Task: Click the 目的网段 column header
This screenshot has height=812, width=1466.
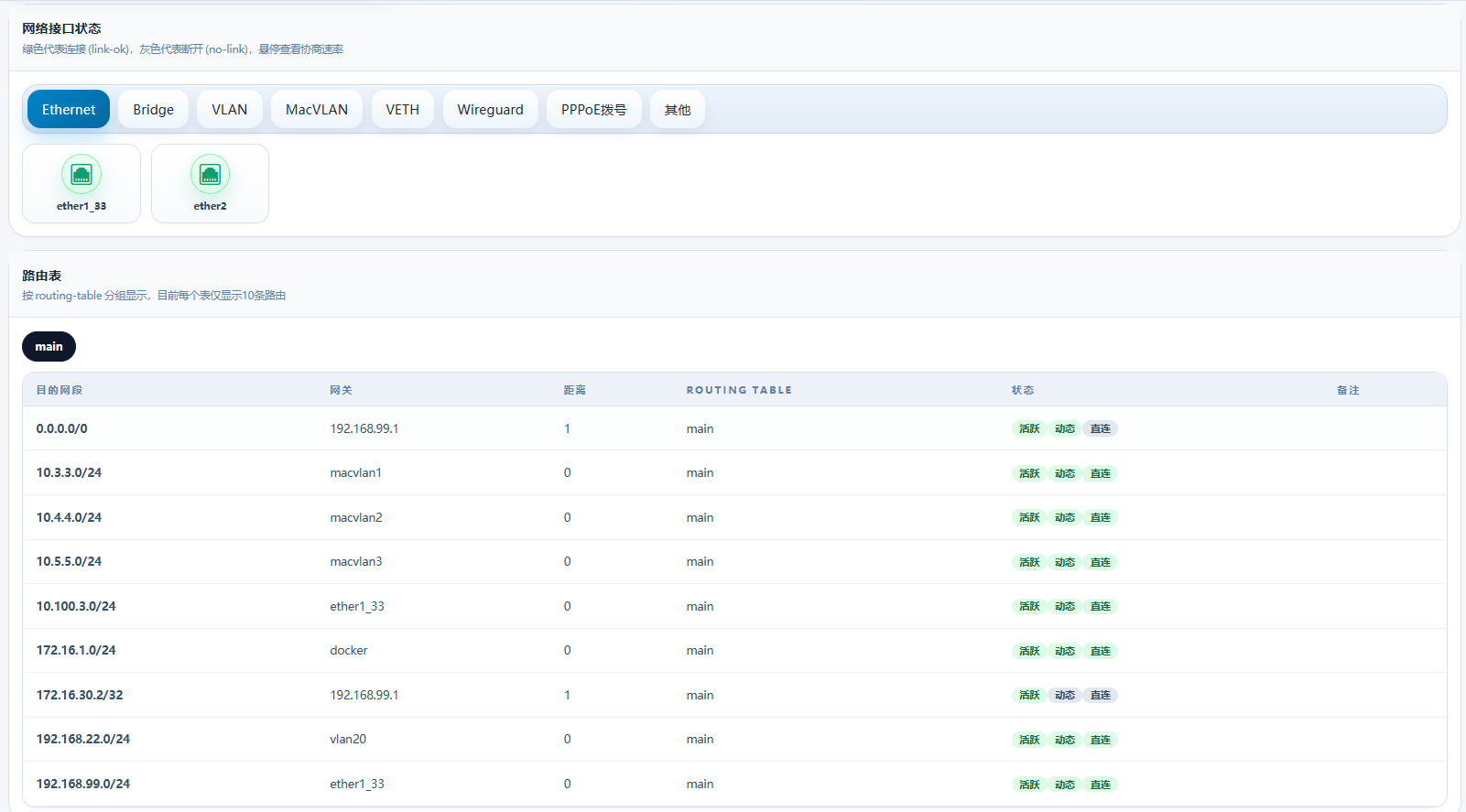Action: [x=60, y=390]
